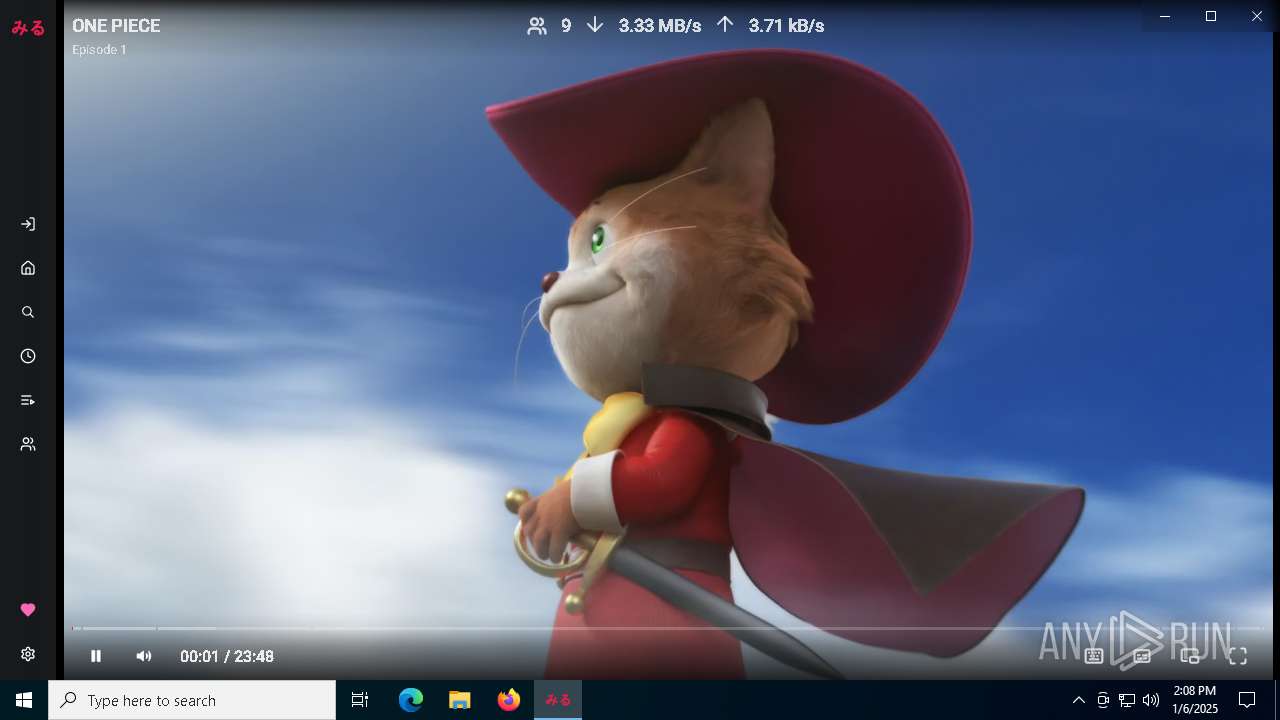The width and height of the screenshot is (1280, 720).
Task: Toggle subtitles with the captions icon
Action: [x=1142, y=656]
